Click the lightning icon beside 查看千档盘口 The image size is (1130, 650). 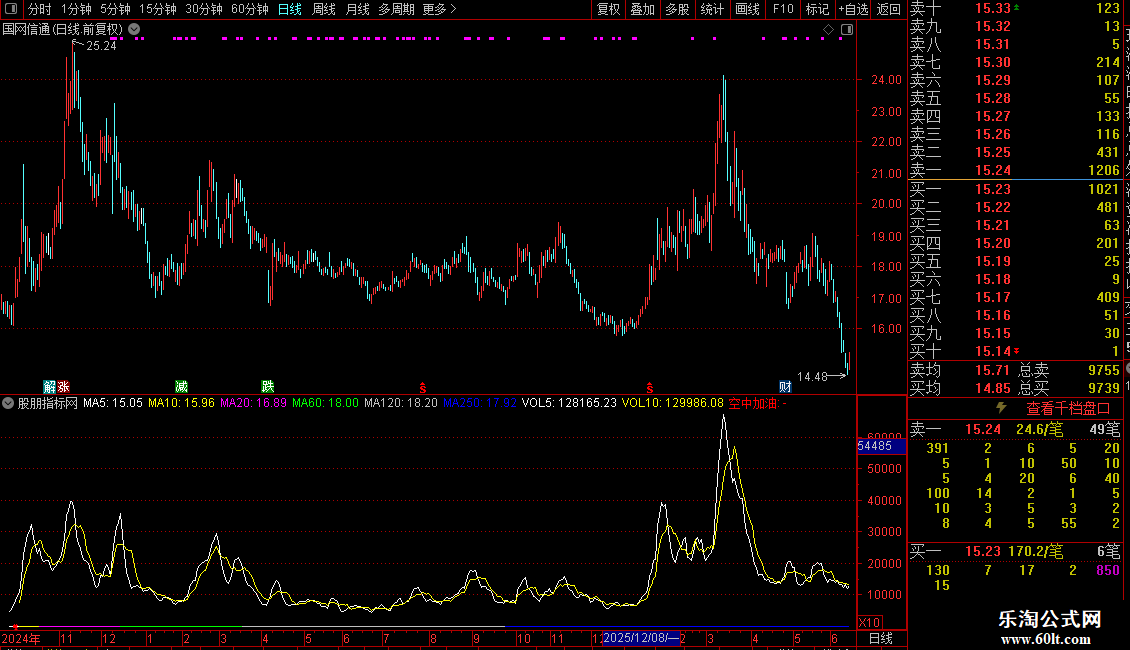[x=1001, y=408]
